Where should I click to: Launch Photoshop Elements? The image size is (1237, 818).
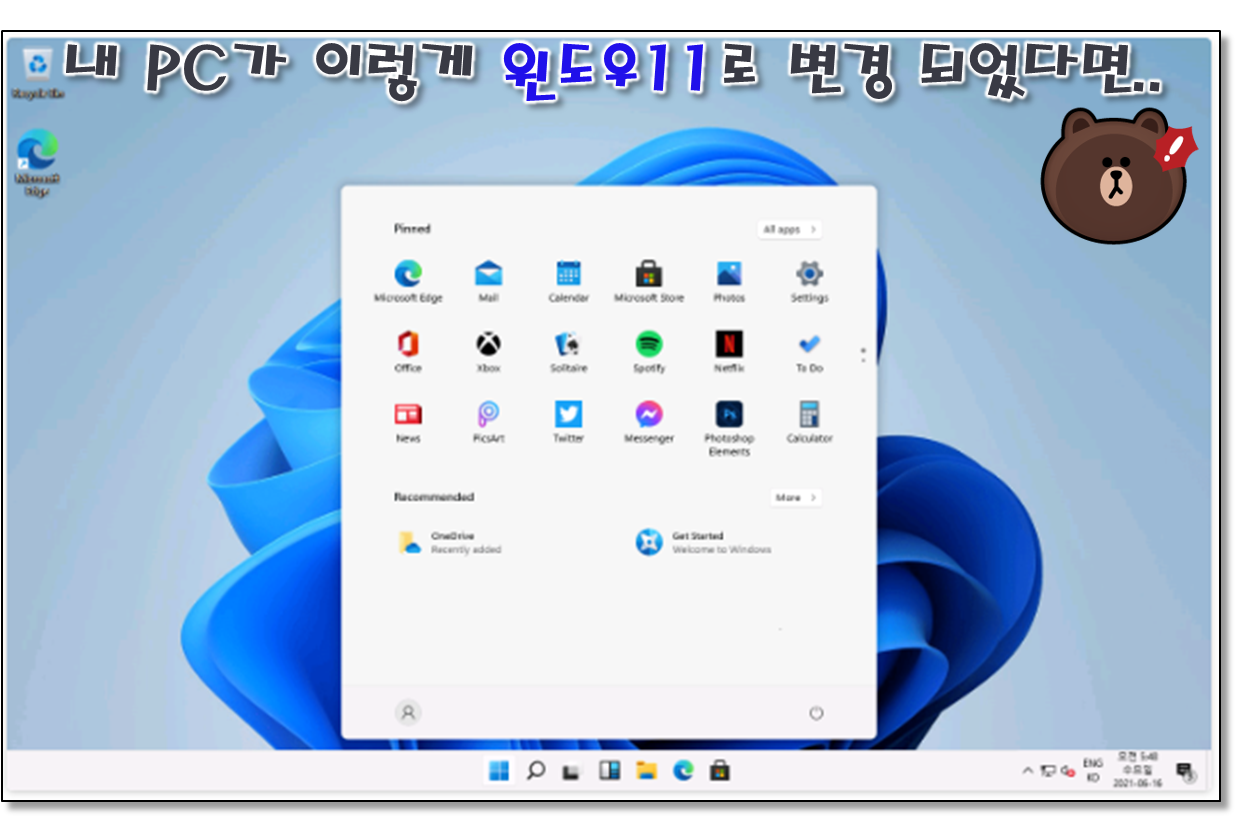coord(729,415)
